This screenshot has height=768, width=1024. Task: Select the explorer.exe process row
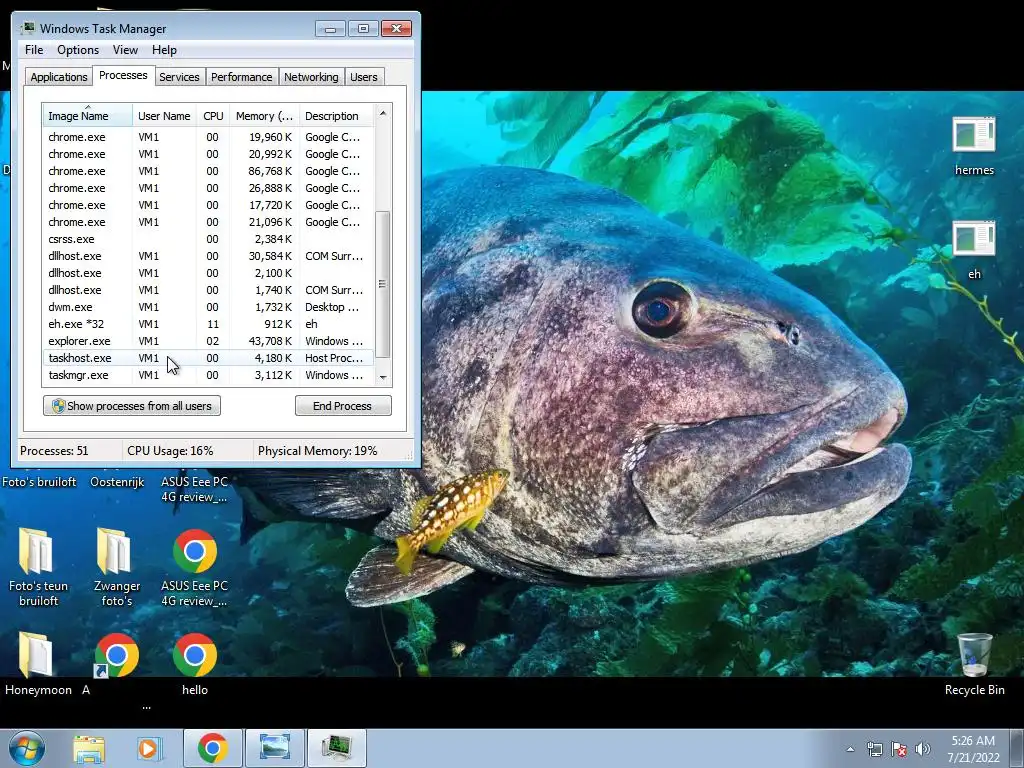[x=208, y=341]
